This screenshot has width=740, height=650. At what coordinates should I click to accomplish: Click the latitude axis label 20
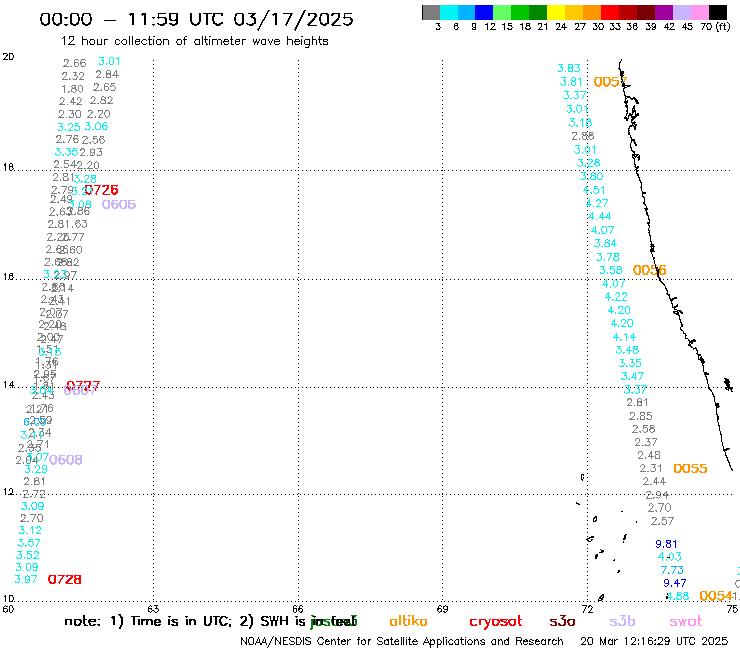8,57
